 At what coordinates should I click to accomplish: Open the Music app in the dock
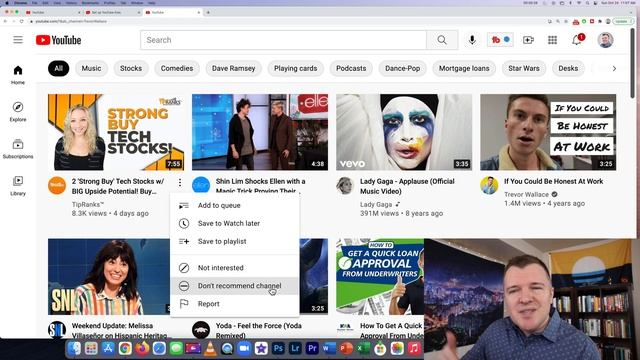click(414, 348)
